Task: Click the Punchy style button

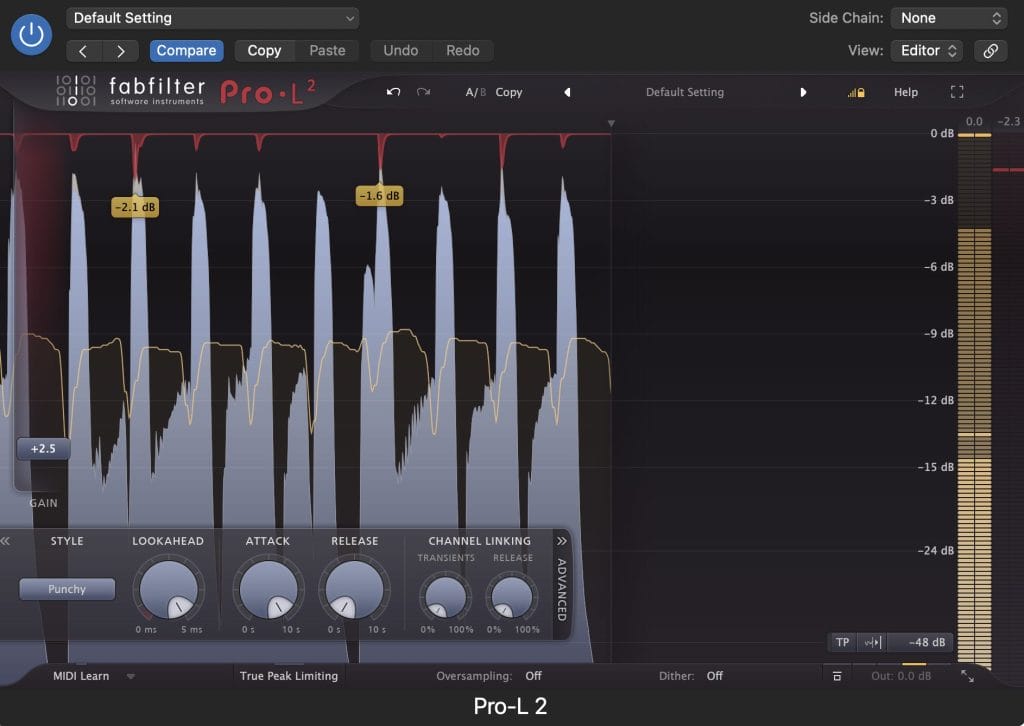Action: coord(67,589)
